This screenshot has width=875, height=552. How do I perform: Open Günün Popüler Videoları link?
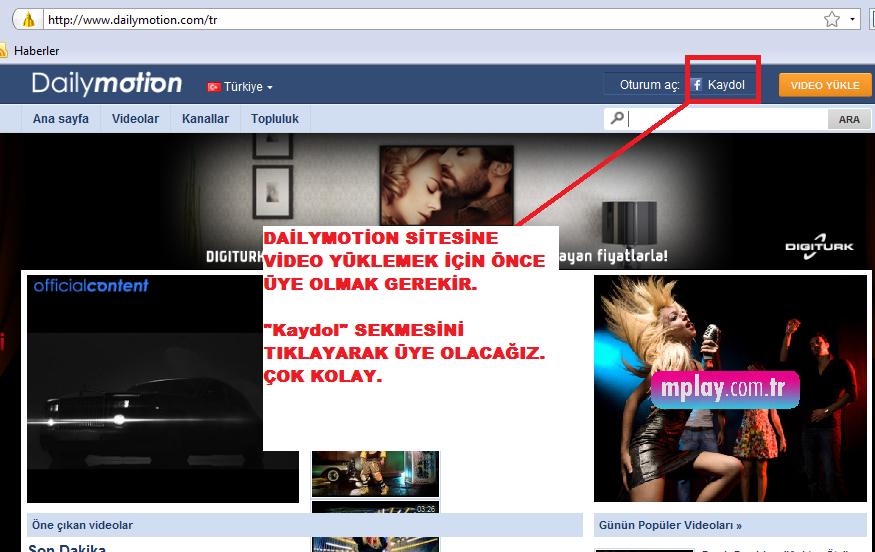(x=670, y=525)
